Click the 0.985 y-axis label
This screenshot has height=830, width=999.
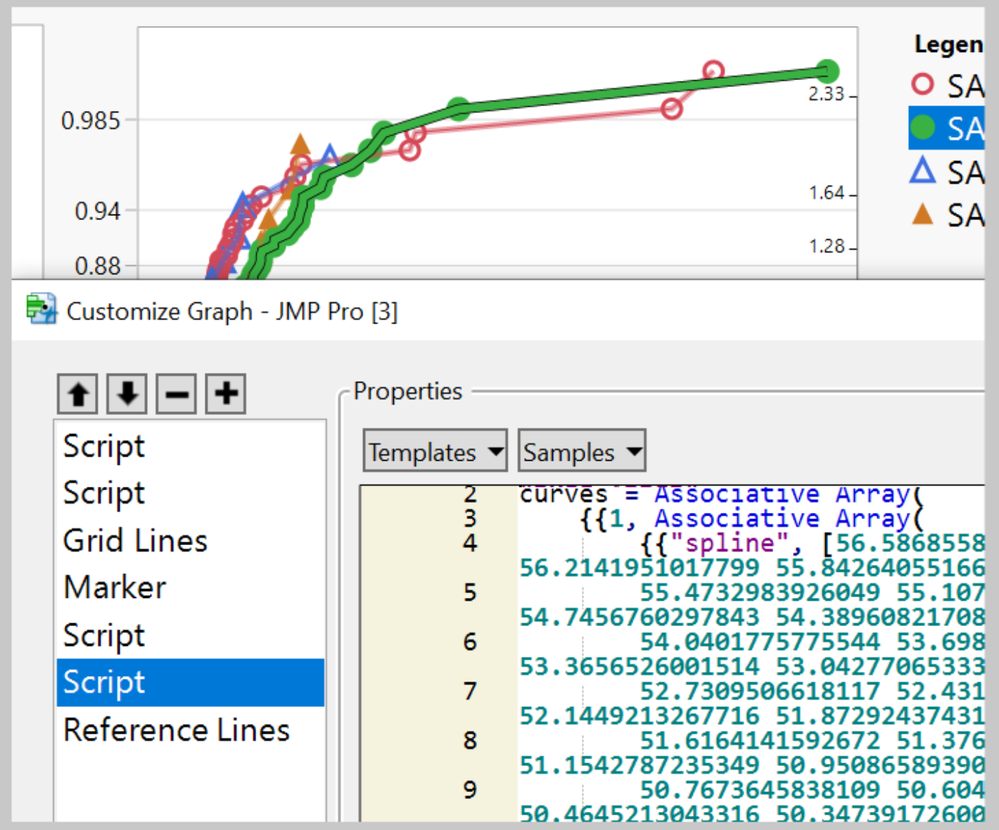click(90, 120)
